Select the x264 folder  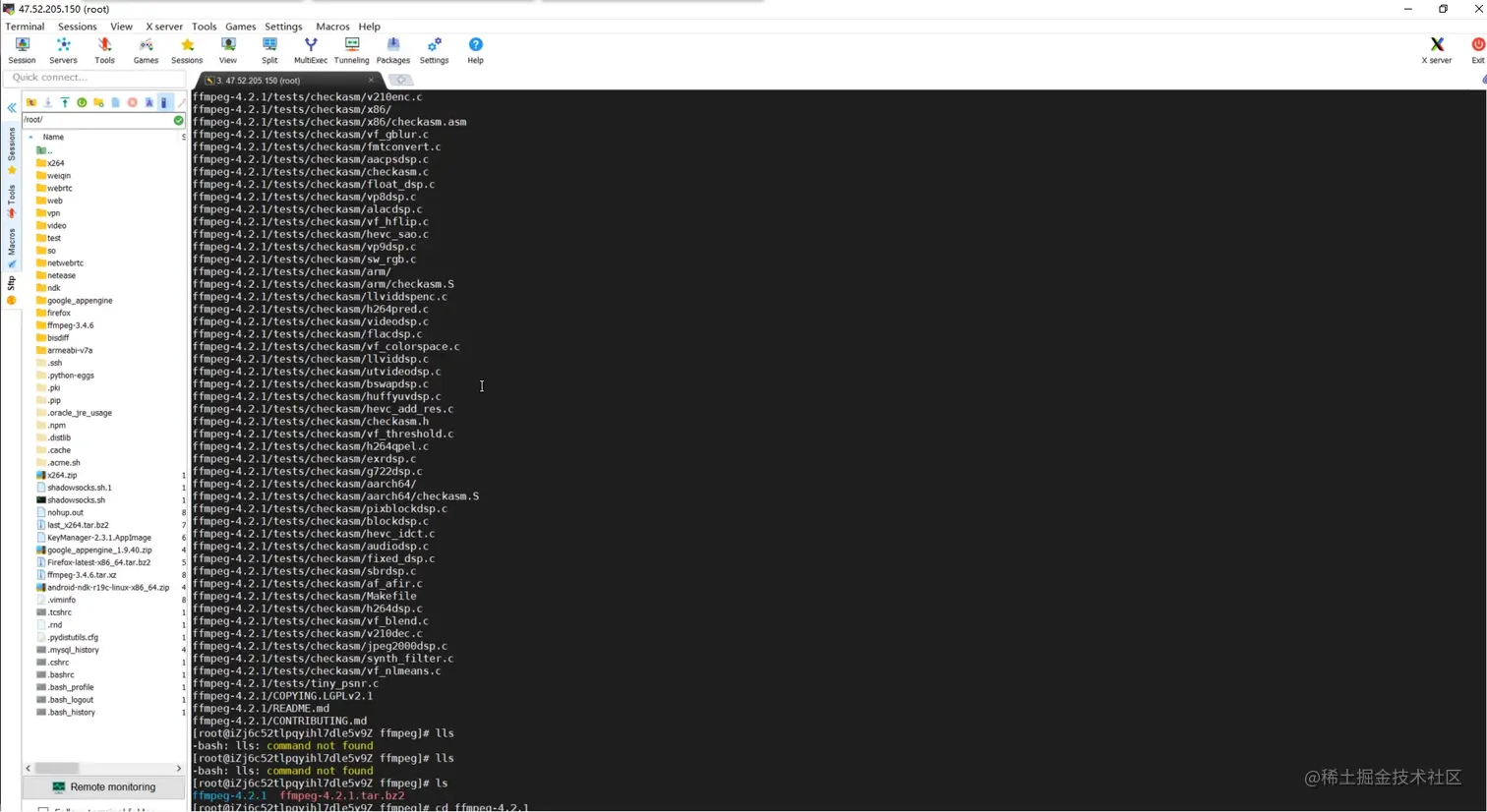coord(50,163)
